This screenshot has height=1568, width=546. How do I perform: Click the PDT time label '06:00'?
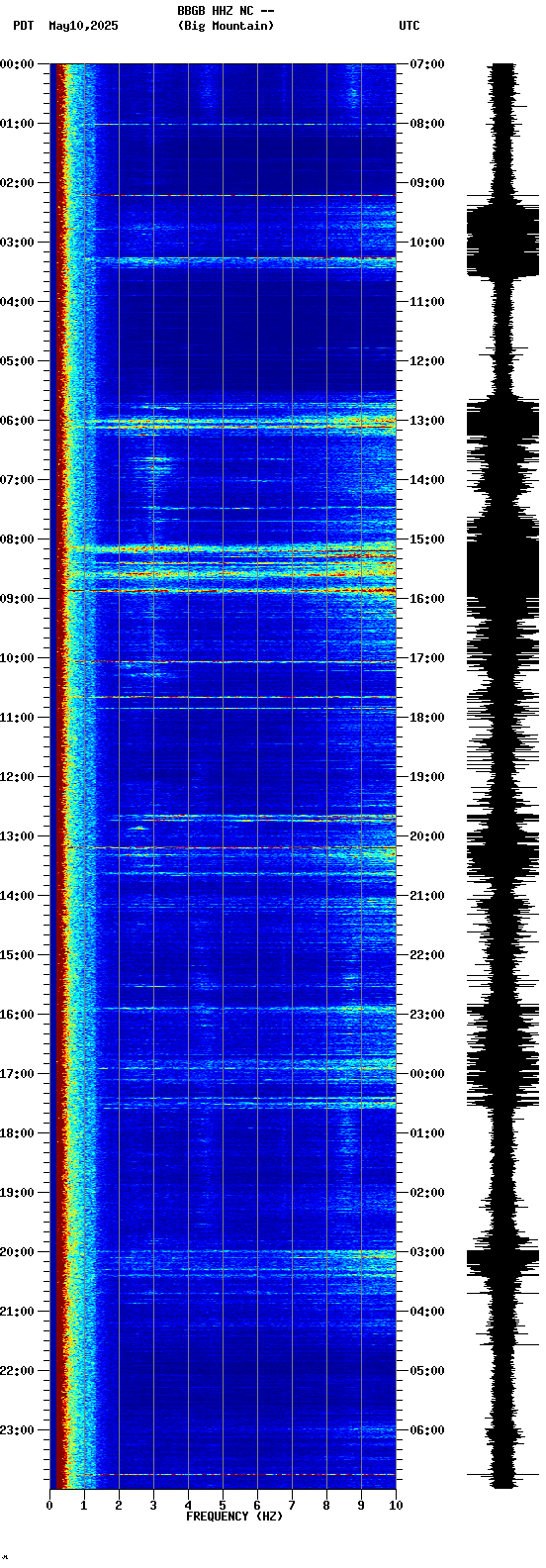coord(17,421)
